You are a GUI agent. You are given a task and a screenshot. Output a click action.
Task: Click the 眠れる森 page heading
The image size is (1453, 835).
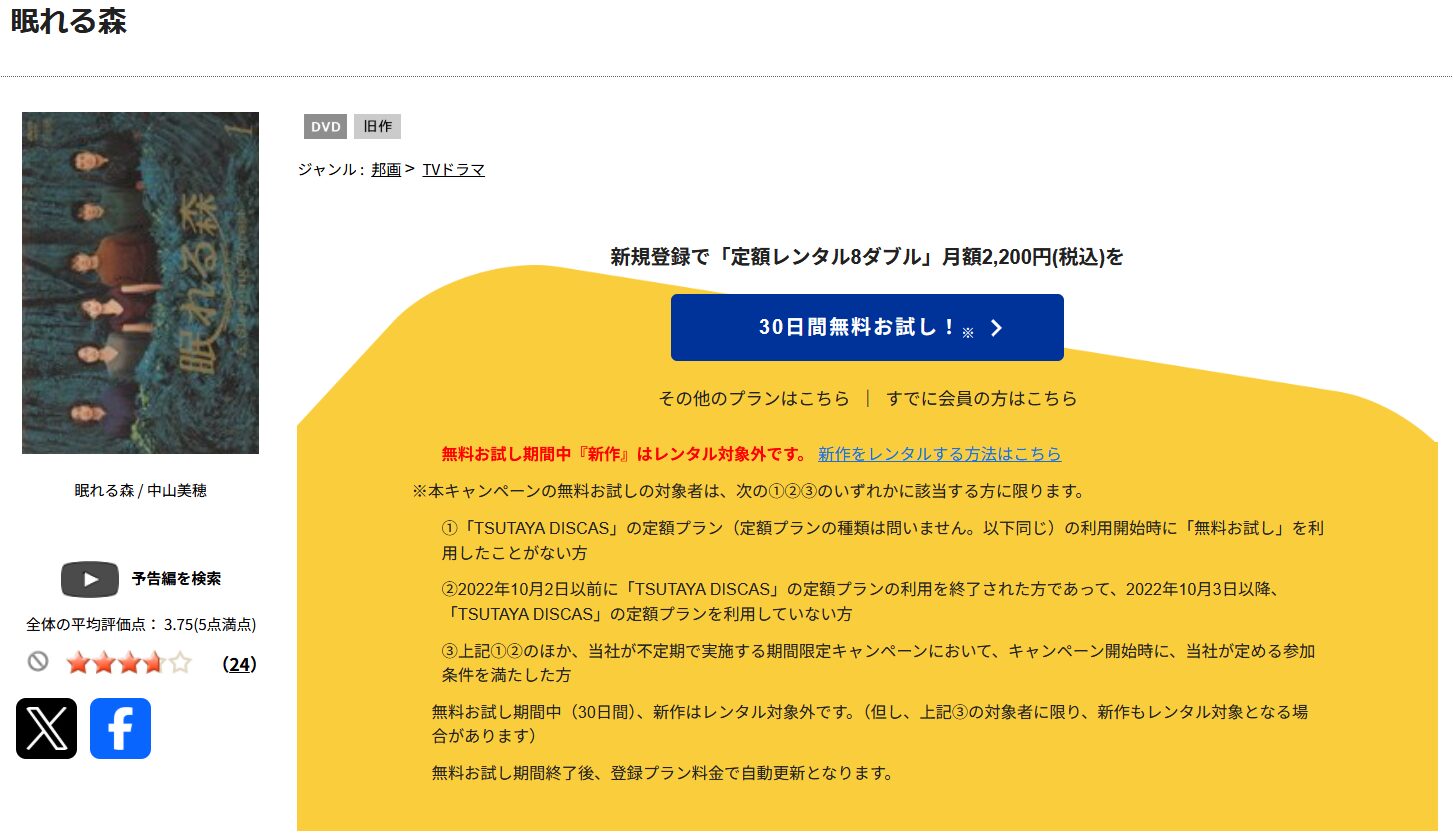pos(69,22)
